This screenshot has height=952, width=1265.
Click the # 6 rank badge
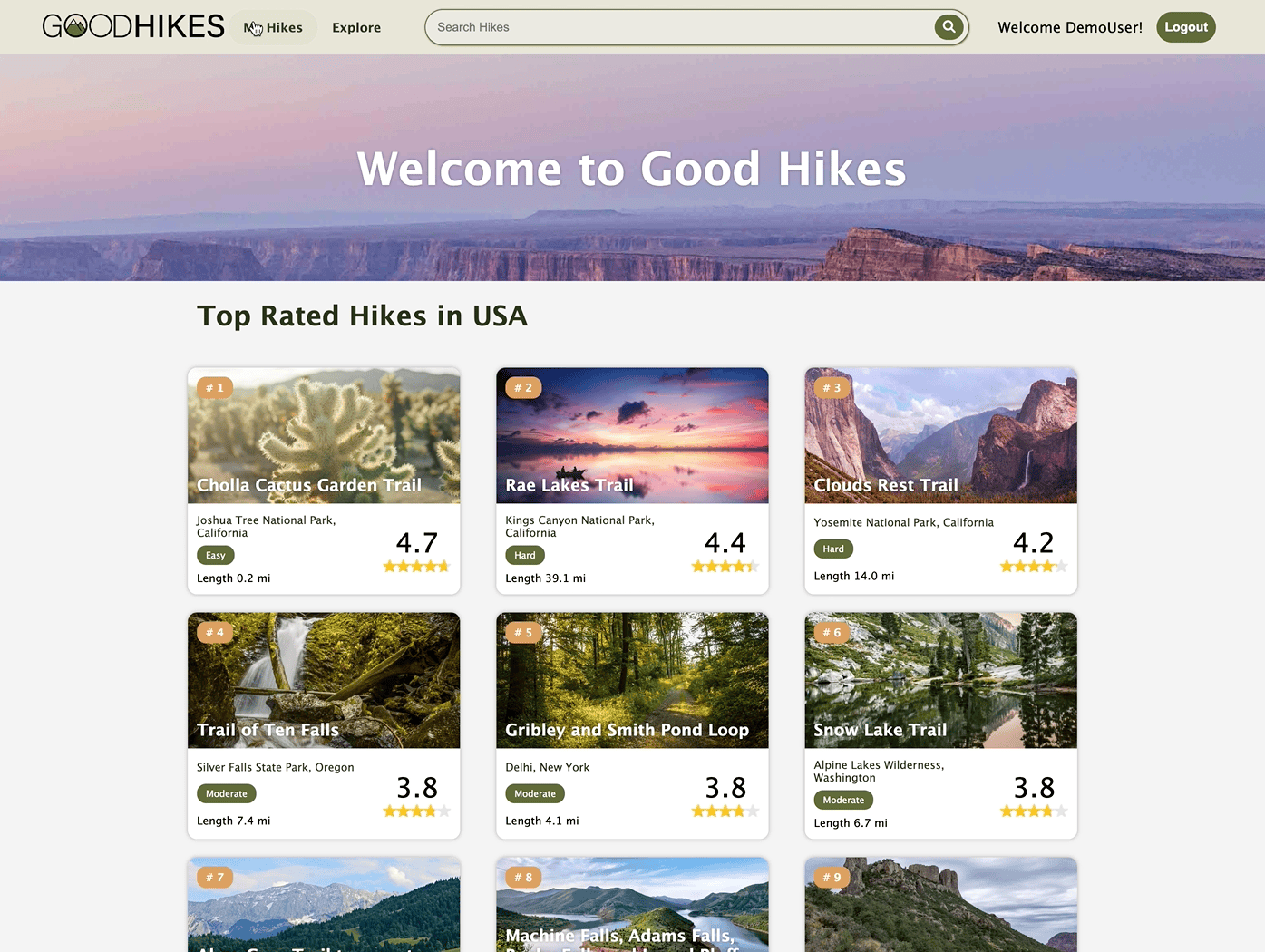click(832, 632)
